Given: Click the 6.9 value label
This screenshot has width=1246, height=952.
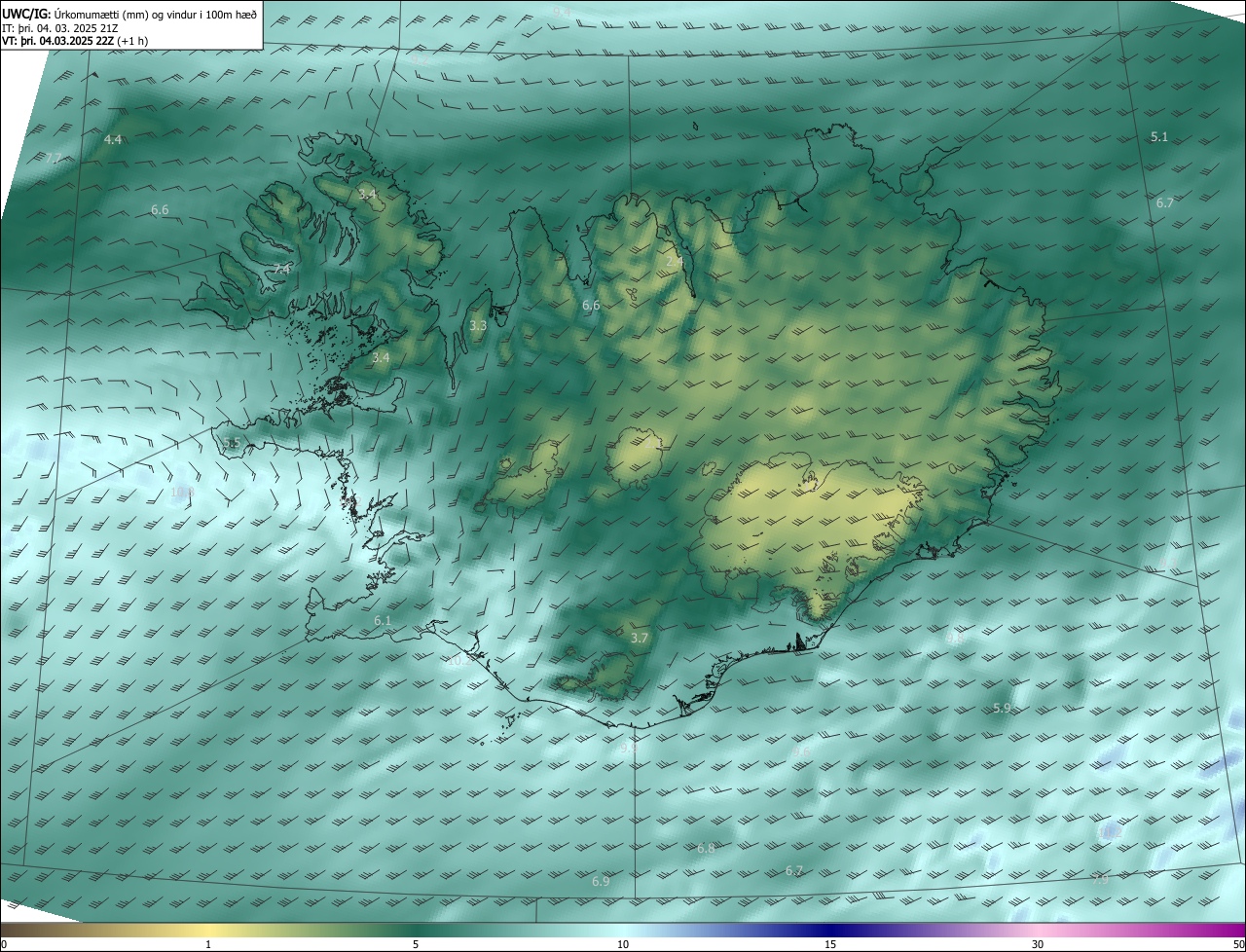Looking at the screenshot, I should [x=601, y=882].
